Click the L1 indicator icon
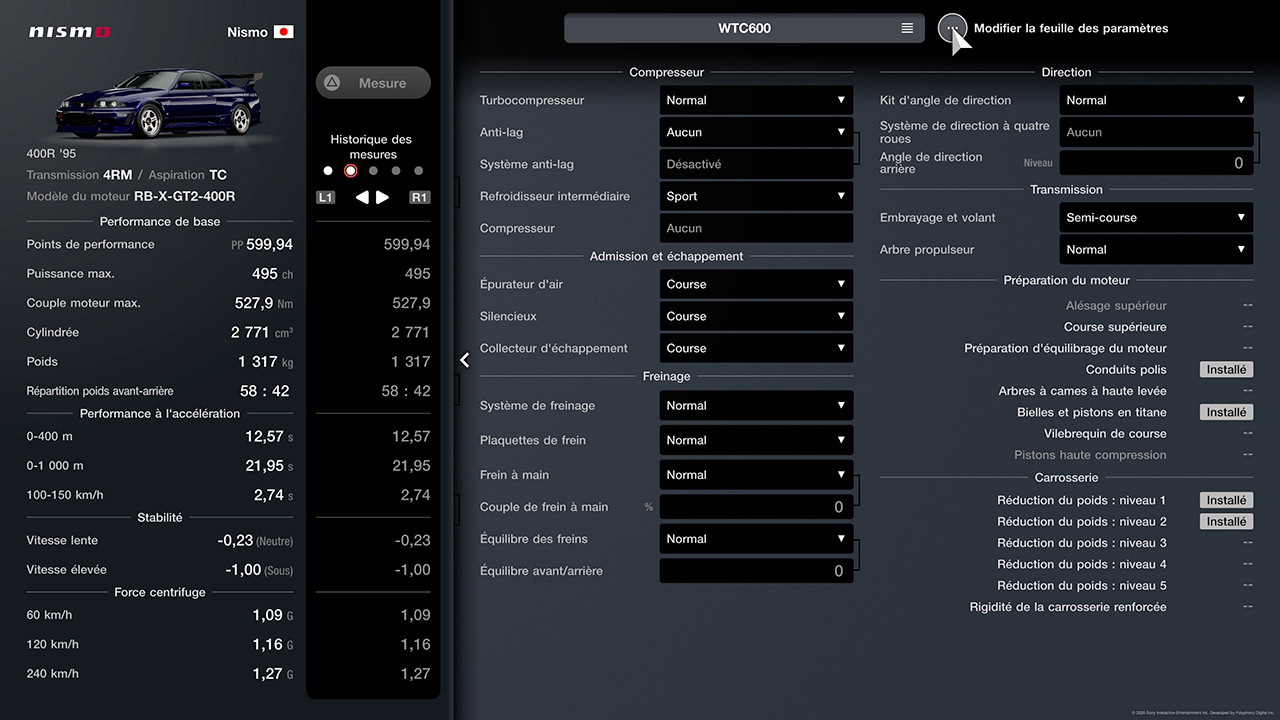The width and height of the screenshot is (1280, 720). pyautogui.click(x=326, y=197)
